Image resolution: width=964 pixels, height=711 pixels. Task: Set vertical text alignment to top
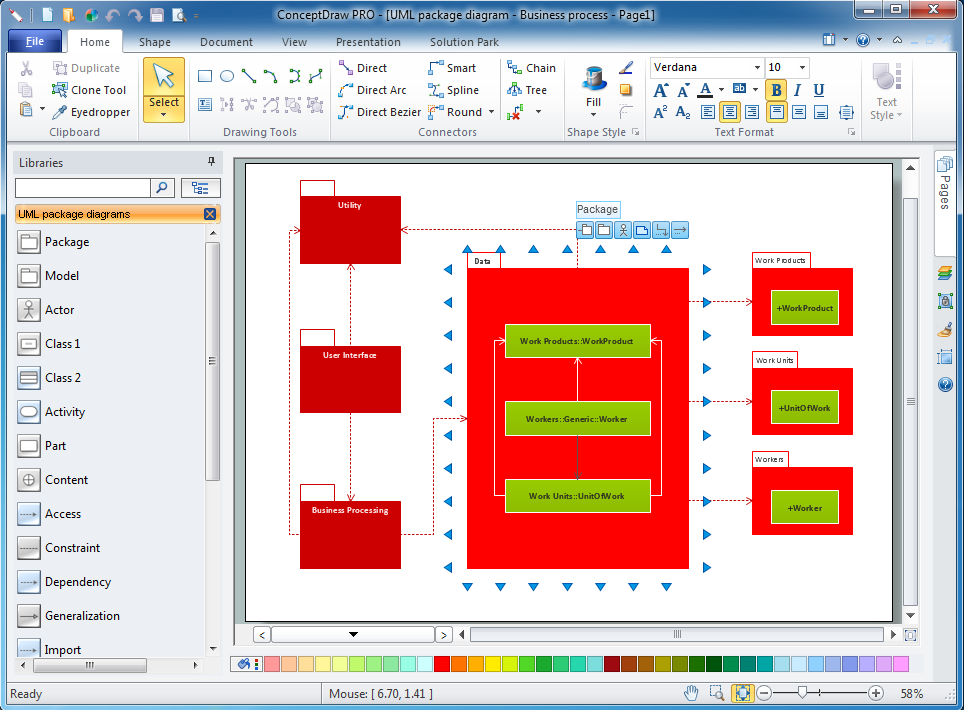pyautogui.click(x=777, y=112)
